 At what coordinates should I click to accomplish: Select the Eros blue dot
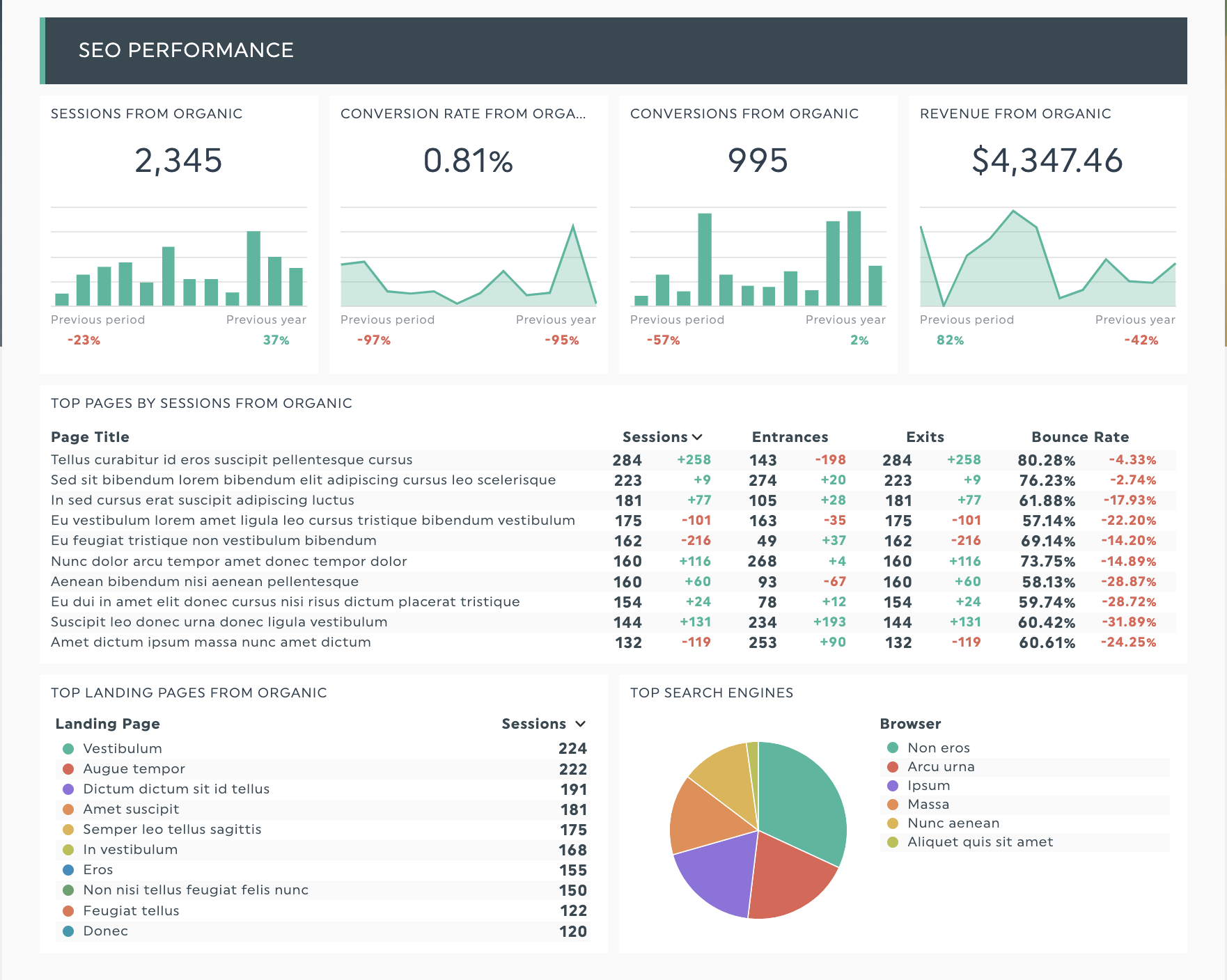pyautogui.click(x=68, y=870)
